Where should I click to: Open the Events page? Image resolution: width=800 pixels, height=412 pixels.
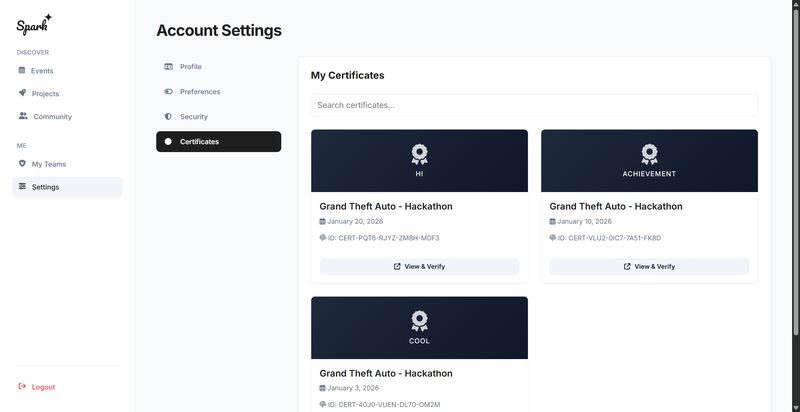click(67, 71)
